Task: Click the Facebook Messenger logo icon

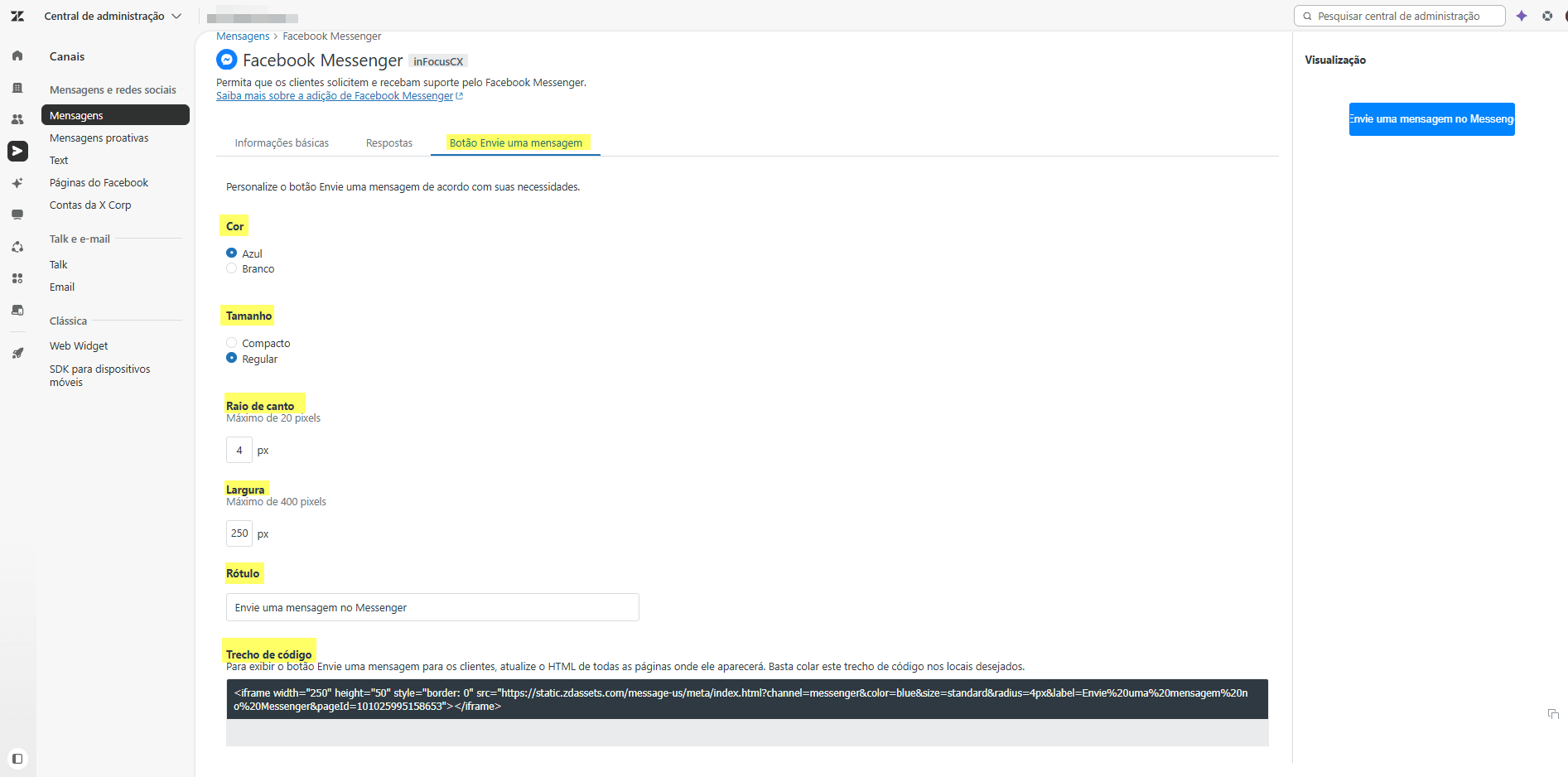Action: point(226,60)
